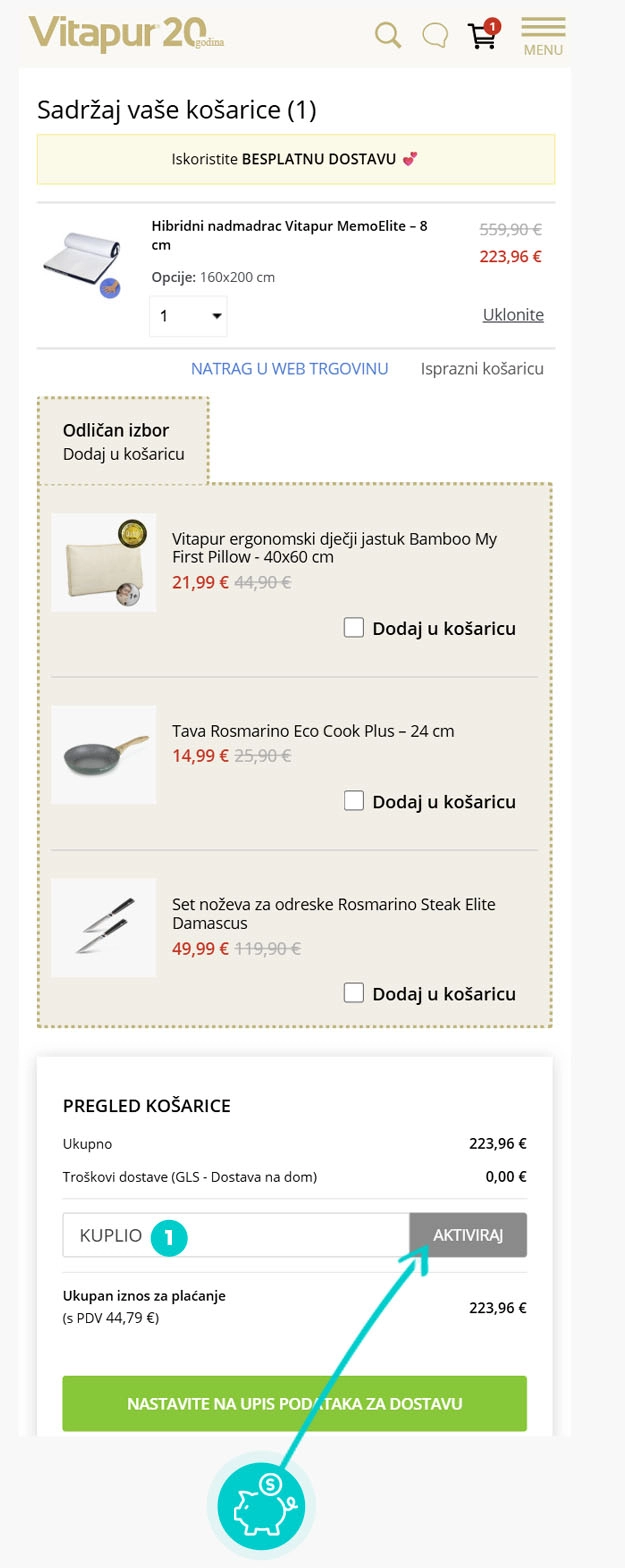
Task: Click Natrag u web trgovinu link
Action: click(289, 369)
